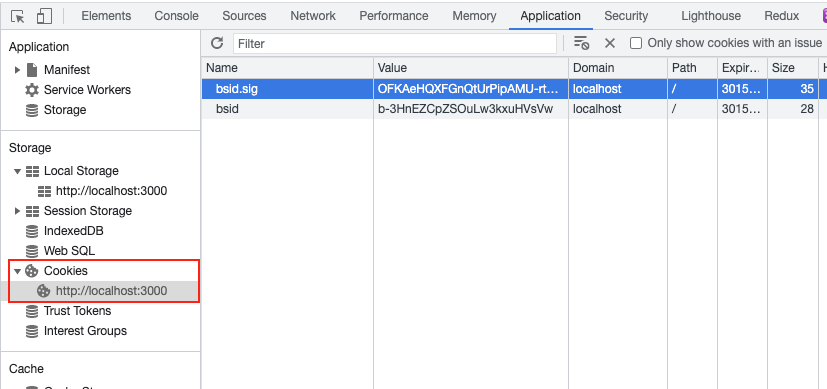Image resolution: width=827 pixels, height=389 pixels.
Task: Refresh the cookies table
Action: pyautogui.click(x=217, y=43)
